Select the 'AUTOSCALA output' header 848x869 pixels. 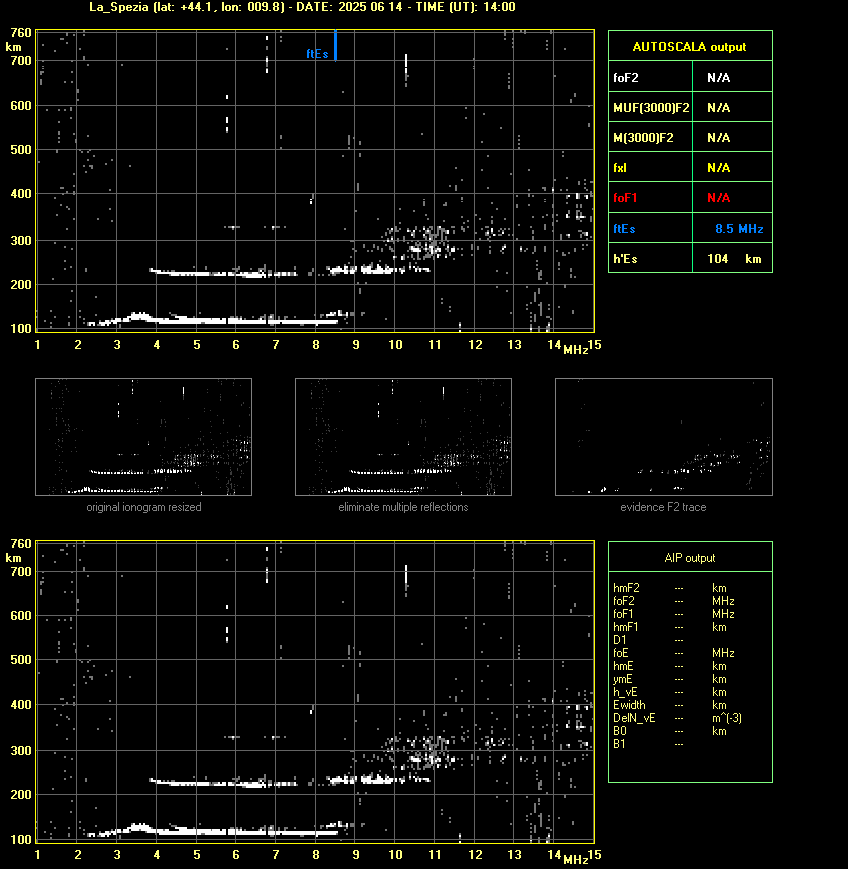689,47
